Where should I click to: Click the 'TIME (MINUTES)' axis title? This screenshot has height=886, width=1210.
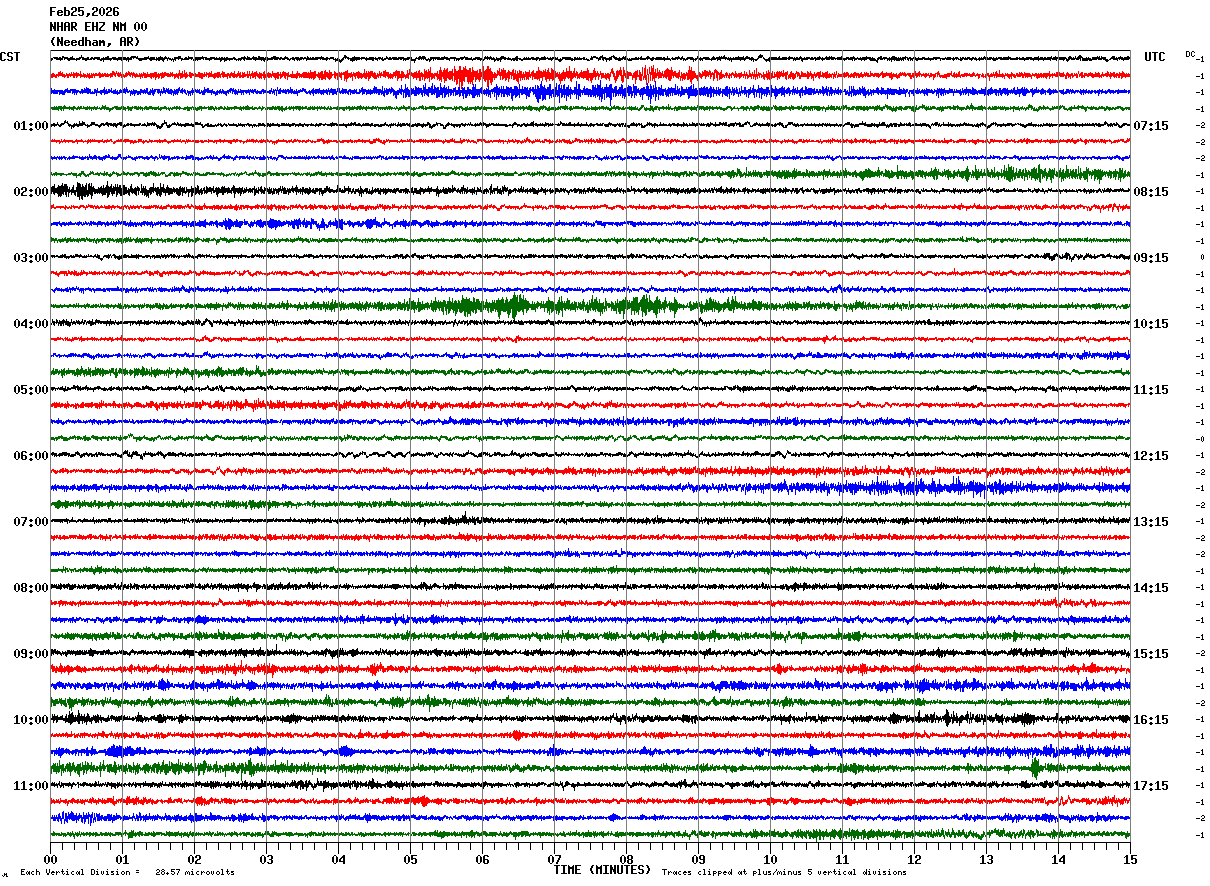[602, 870]
